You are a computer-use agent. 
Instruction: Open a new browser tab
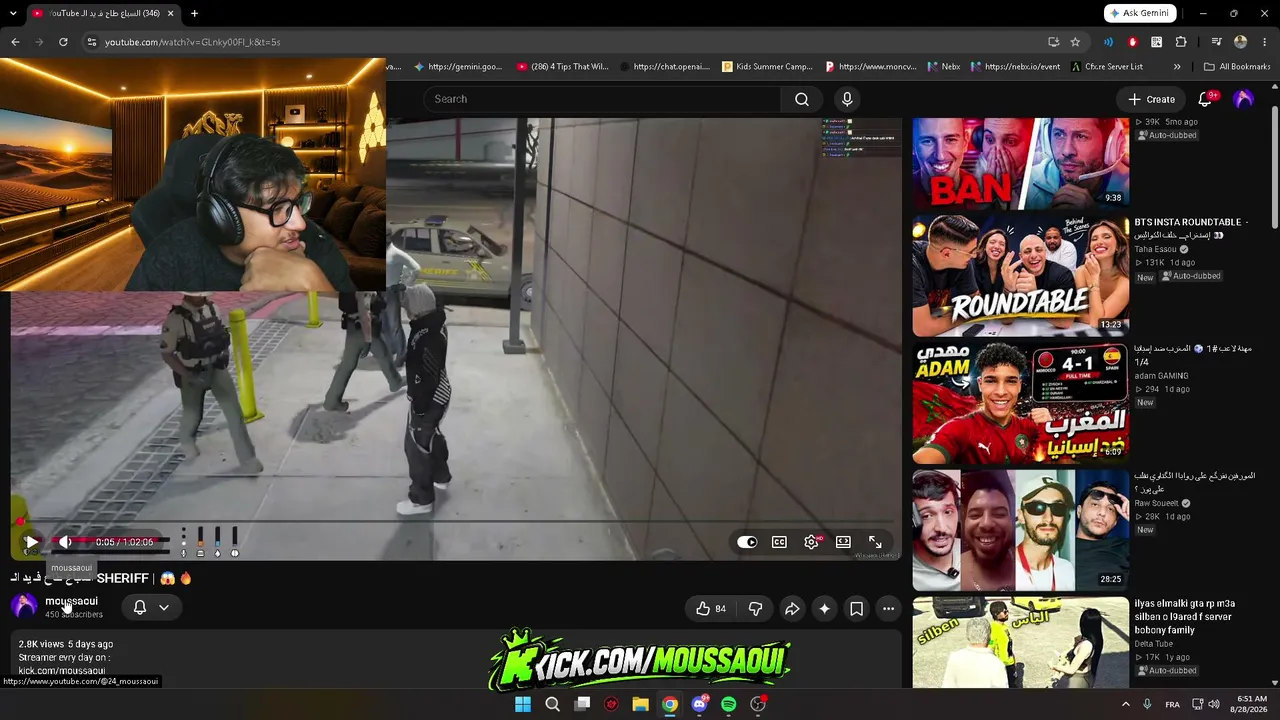point(194,13)
